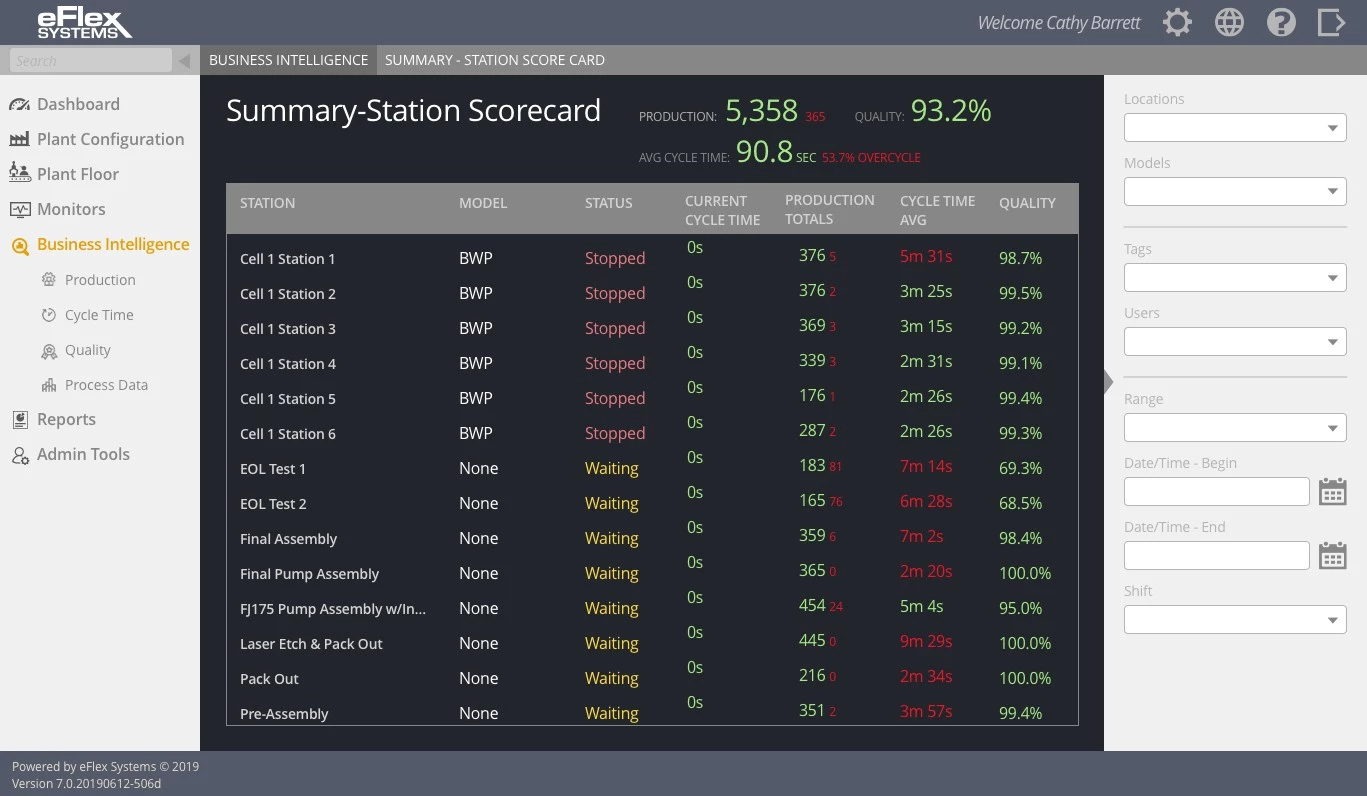Click the Reports notebook icon in sidebar
The image size is (1367, 796).
click(x=20, y=419)
